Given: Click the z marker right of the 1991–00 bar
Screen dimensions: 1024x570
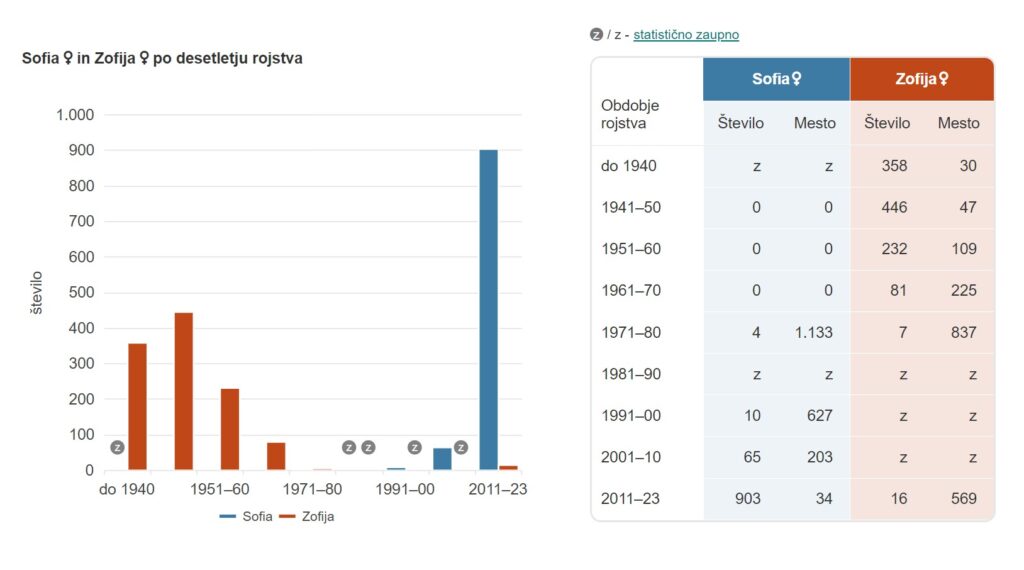Looking at the screenshot, I should pyautogui.click(x=414, y=447).
